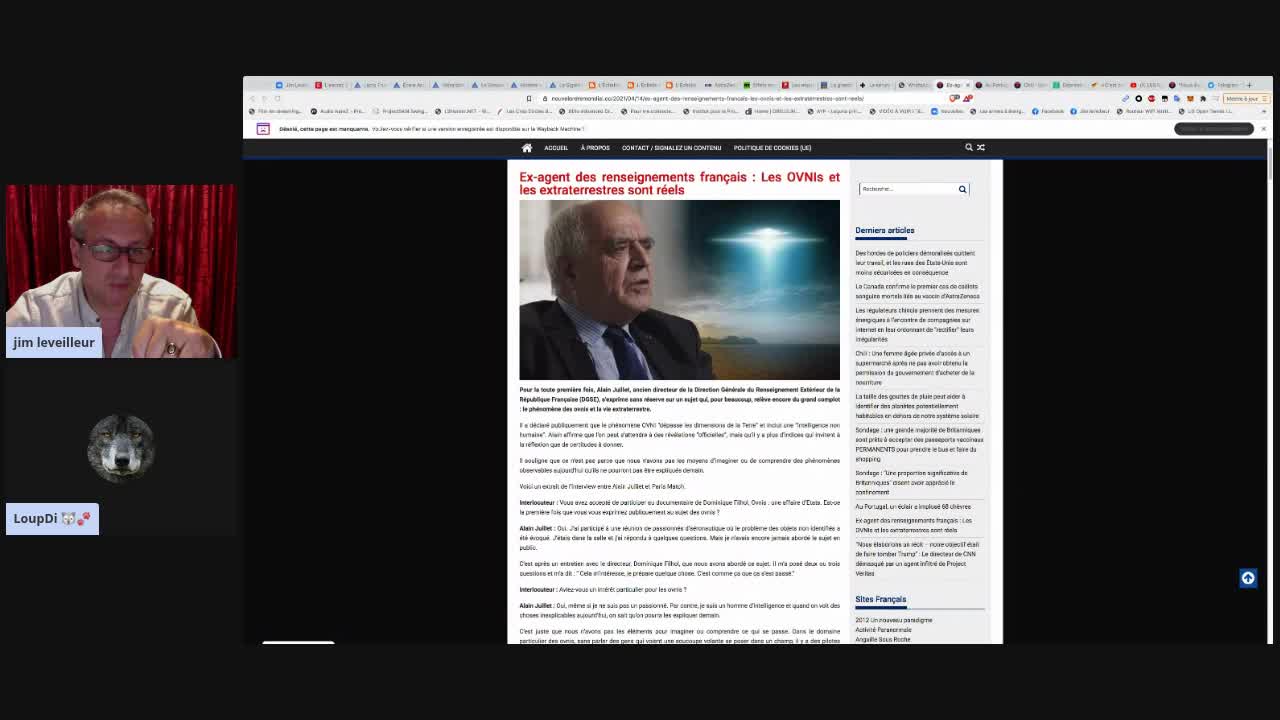Click the 'Audio Aqsa2' bookmark
This screenshot has width=1280, height=720.
337,111
